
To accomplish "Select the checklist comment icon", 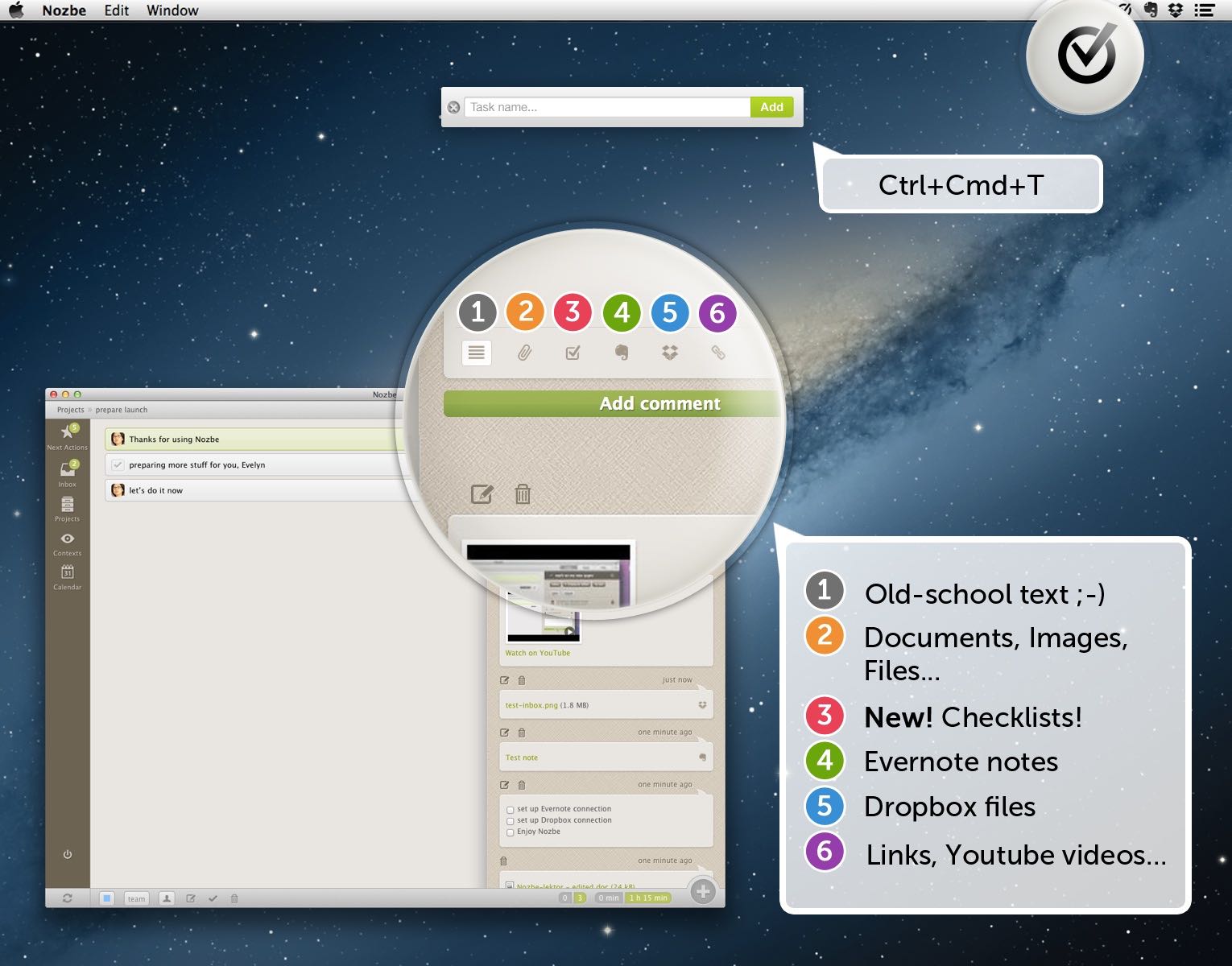I will tap(573, 353).
